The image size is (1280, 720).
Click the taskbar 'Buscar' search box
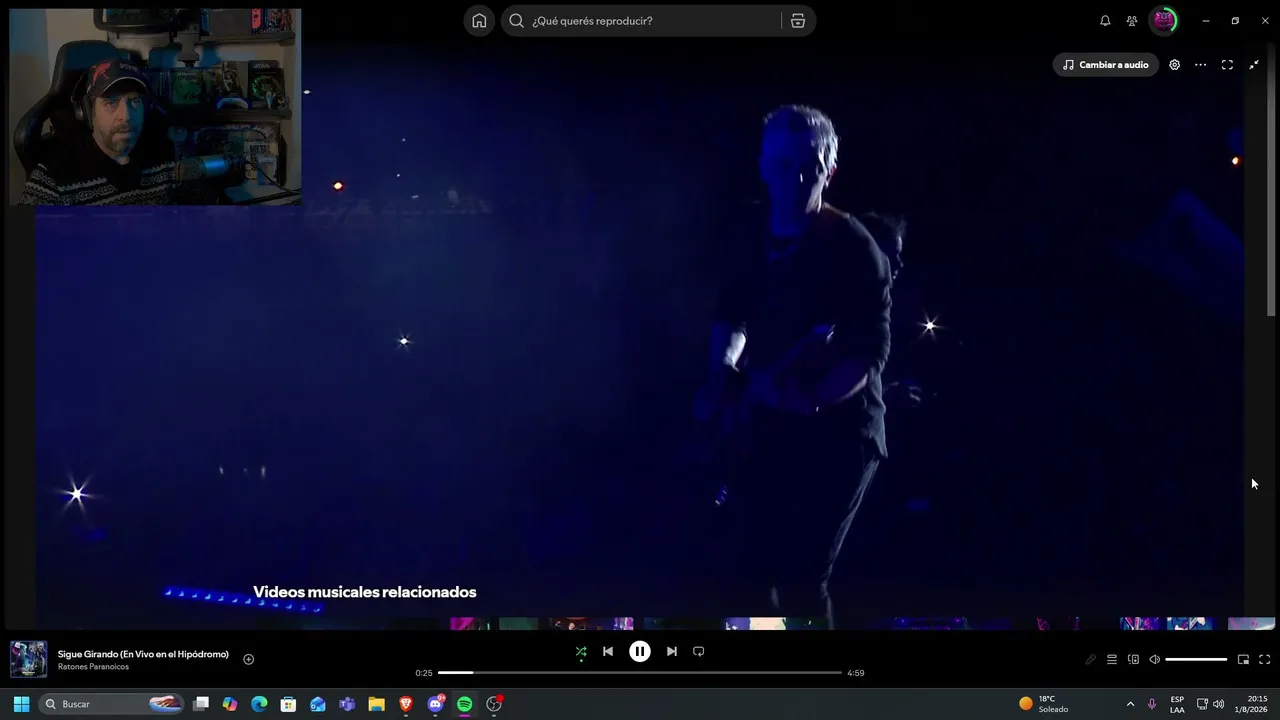pyautogui.click(x=113, y=704)
